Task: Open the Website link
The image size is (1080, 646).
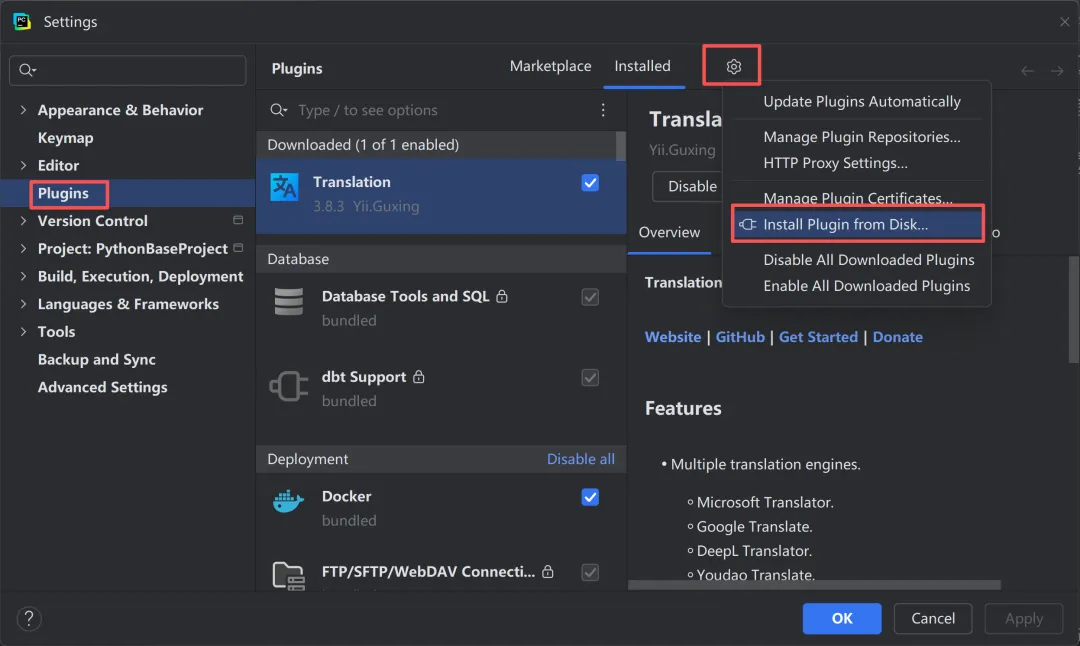Action: [673, 337]
